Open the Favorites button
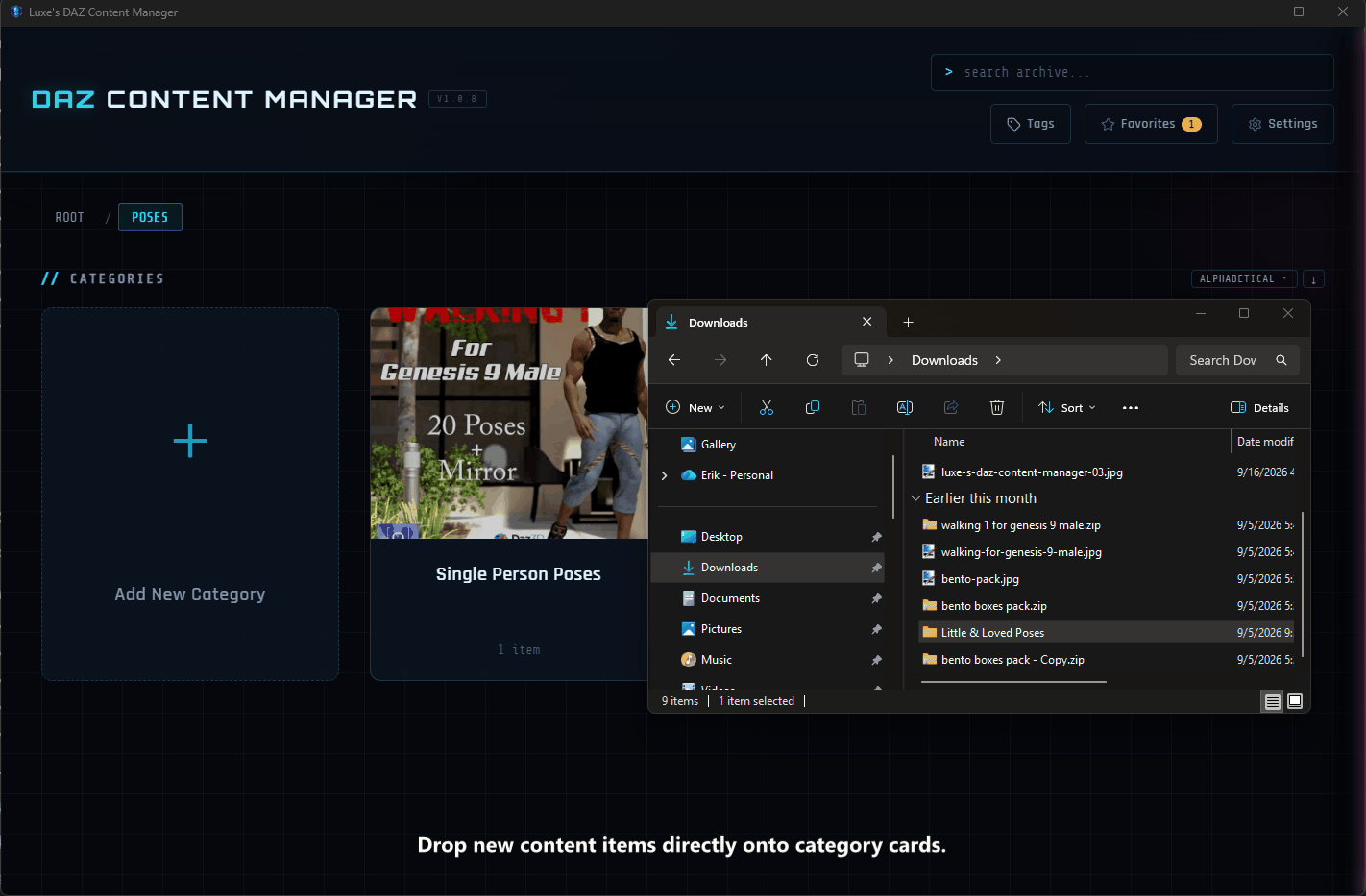Viewport: 1366px width, 896px height. tap(1151, 124)
